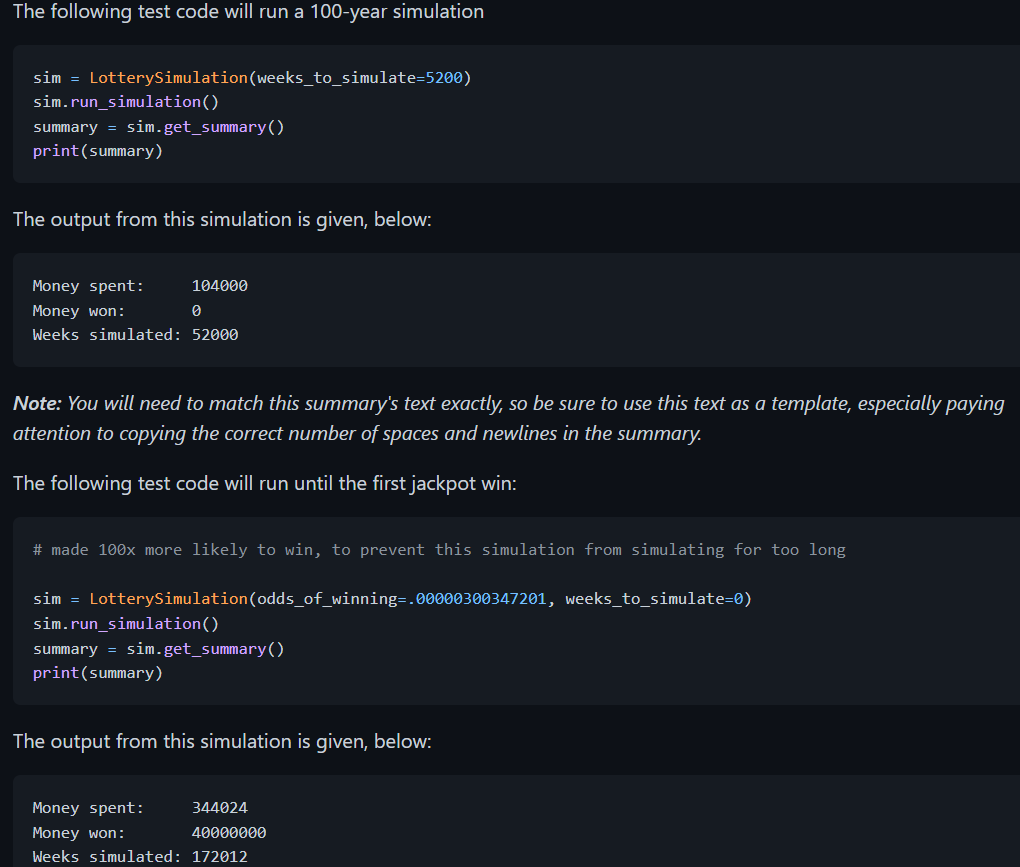Click the first 'print(summary)' line
1020x867 pixels.
[98, 151]
